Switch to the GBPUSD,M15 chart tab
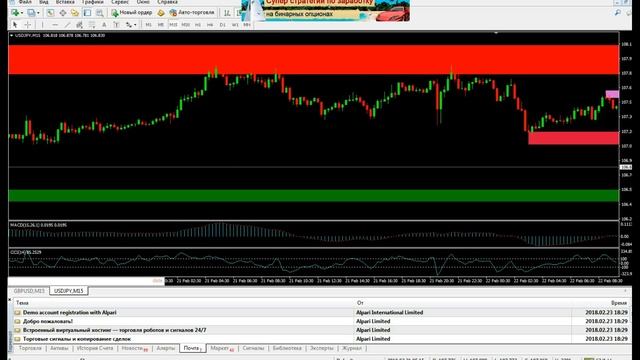This screenshot has width=640, height=360. [x=29, y=291]
